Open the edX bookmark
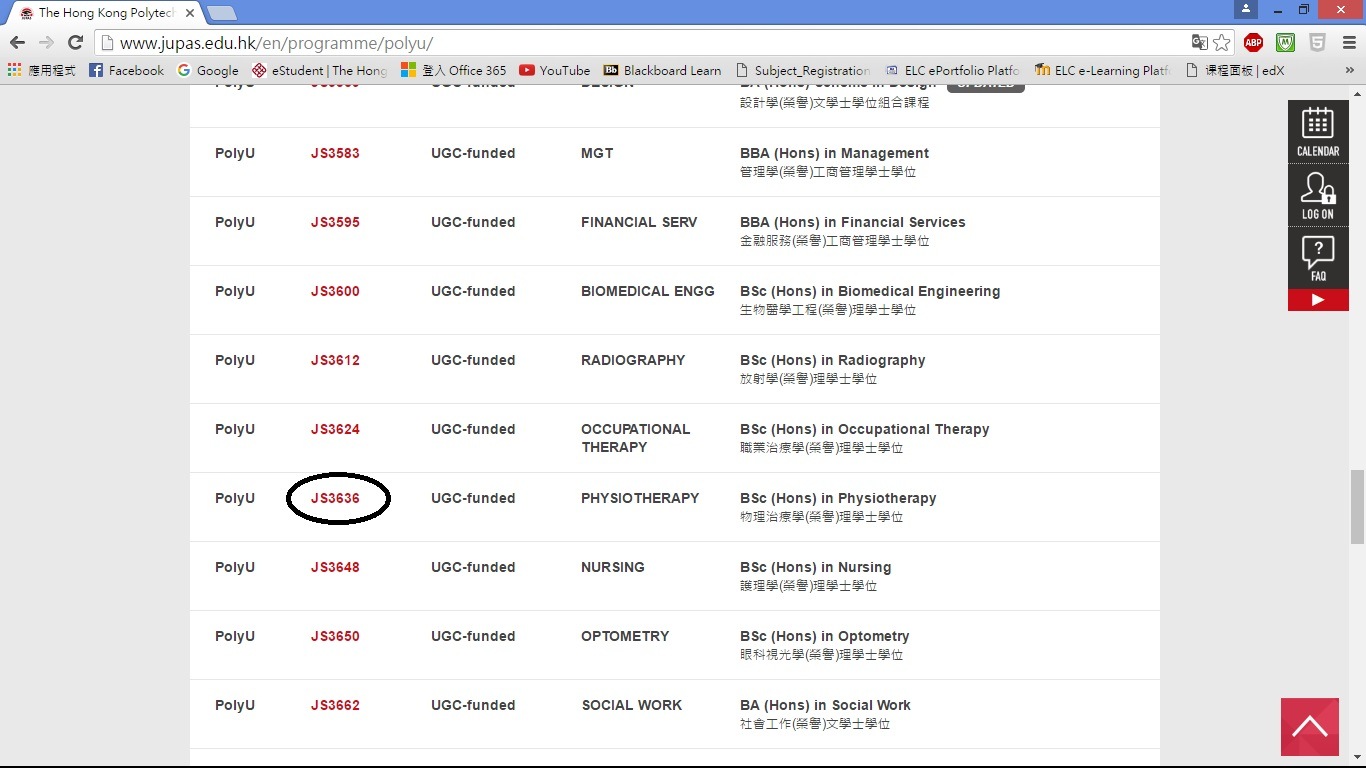Image resolution: width=1366 pixels, height=768 pixels. [x=1235, y=70]
